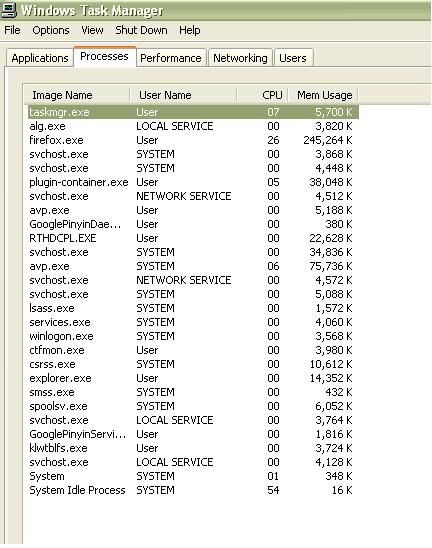Open the View menu
Image resolution: width=432 pixels, height=548 pixels.
pyautogui.click(x=92, y=30)
